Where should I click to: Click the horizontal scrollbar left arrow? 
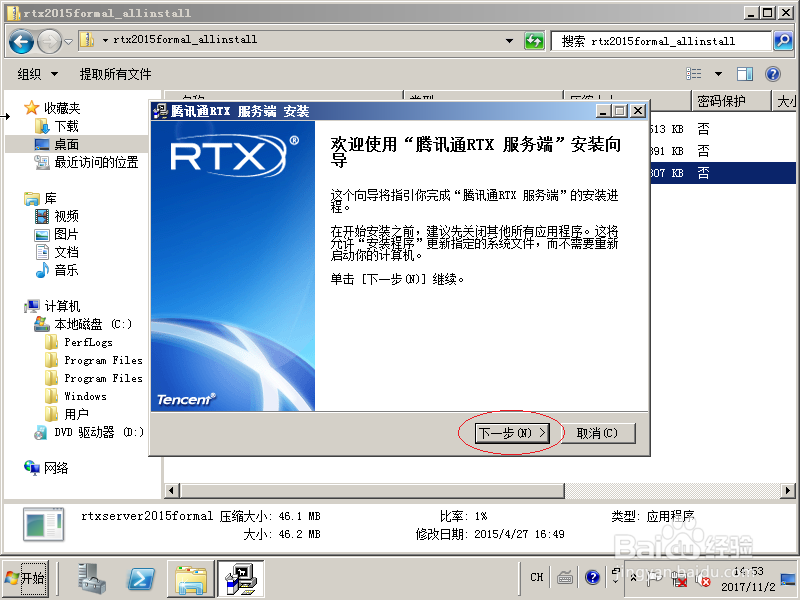(x=171, y=490)
